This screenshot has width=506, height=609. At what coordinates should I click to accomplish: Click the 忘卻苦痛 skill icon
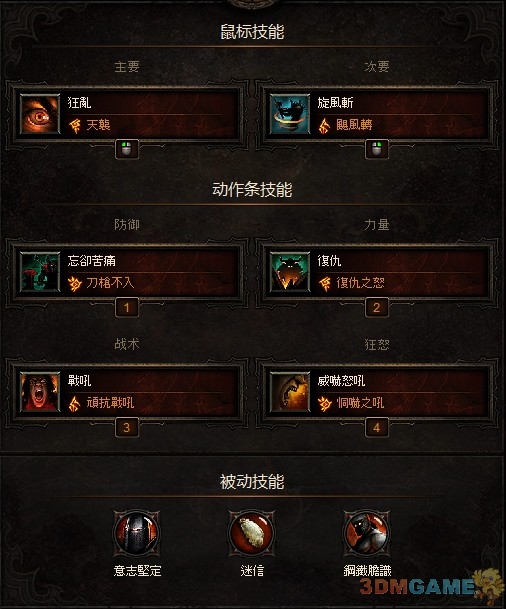pyautogui.click(x=40, y=272)
